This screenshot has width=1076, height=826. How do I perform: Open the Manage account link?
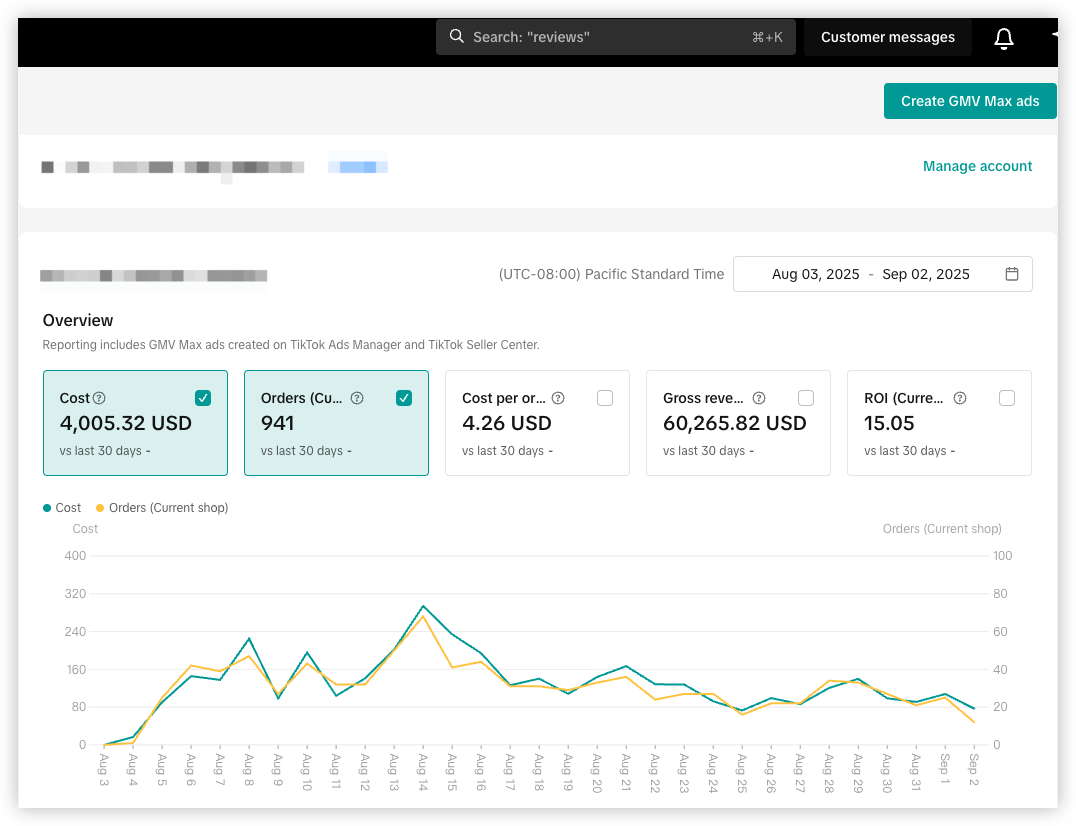click(977, 166)
